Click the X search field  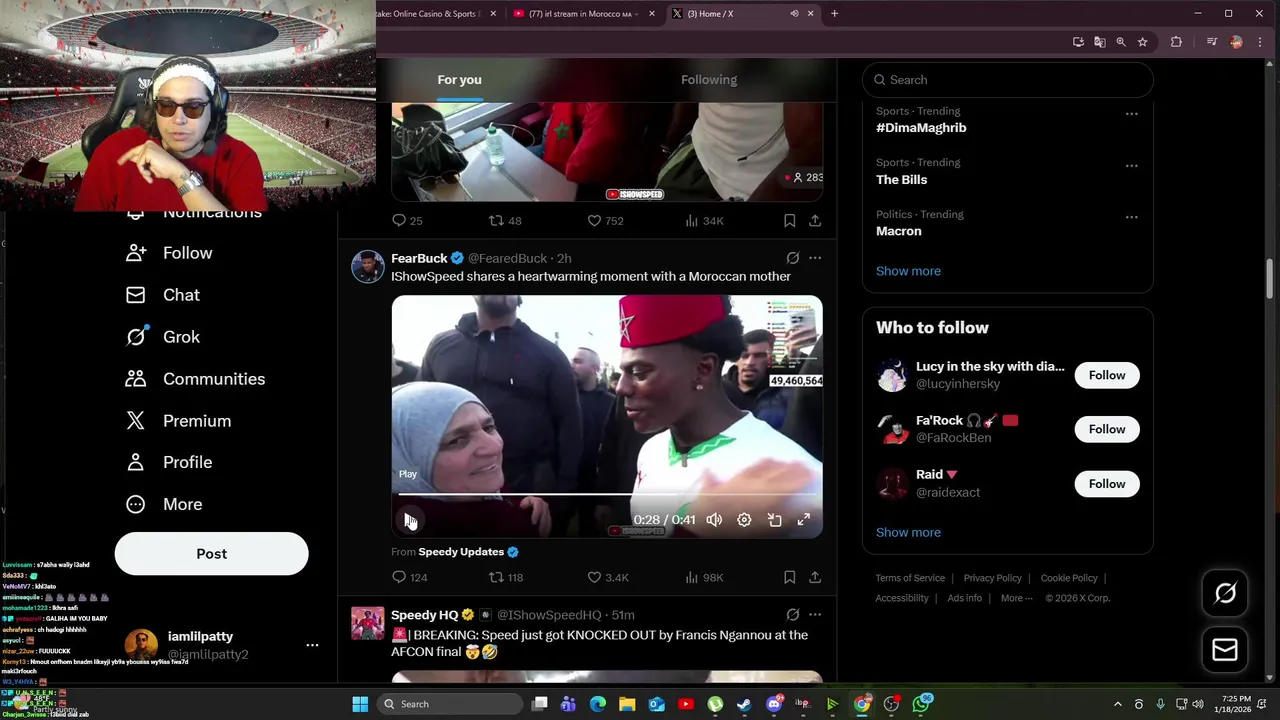point(1007,80)
